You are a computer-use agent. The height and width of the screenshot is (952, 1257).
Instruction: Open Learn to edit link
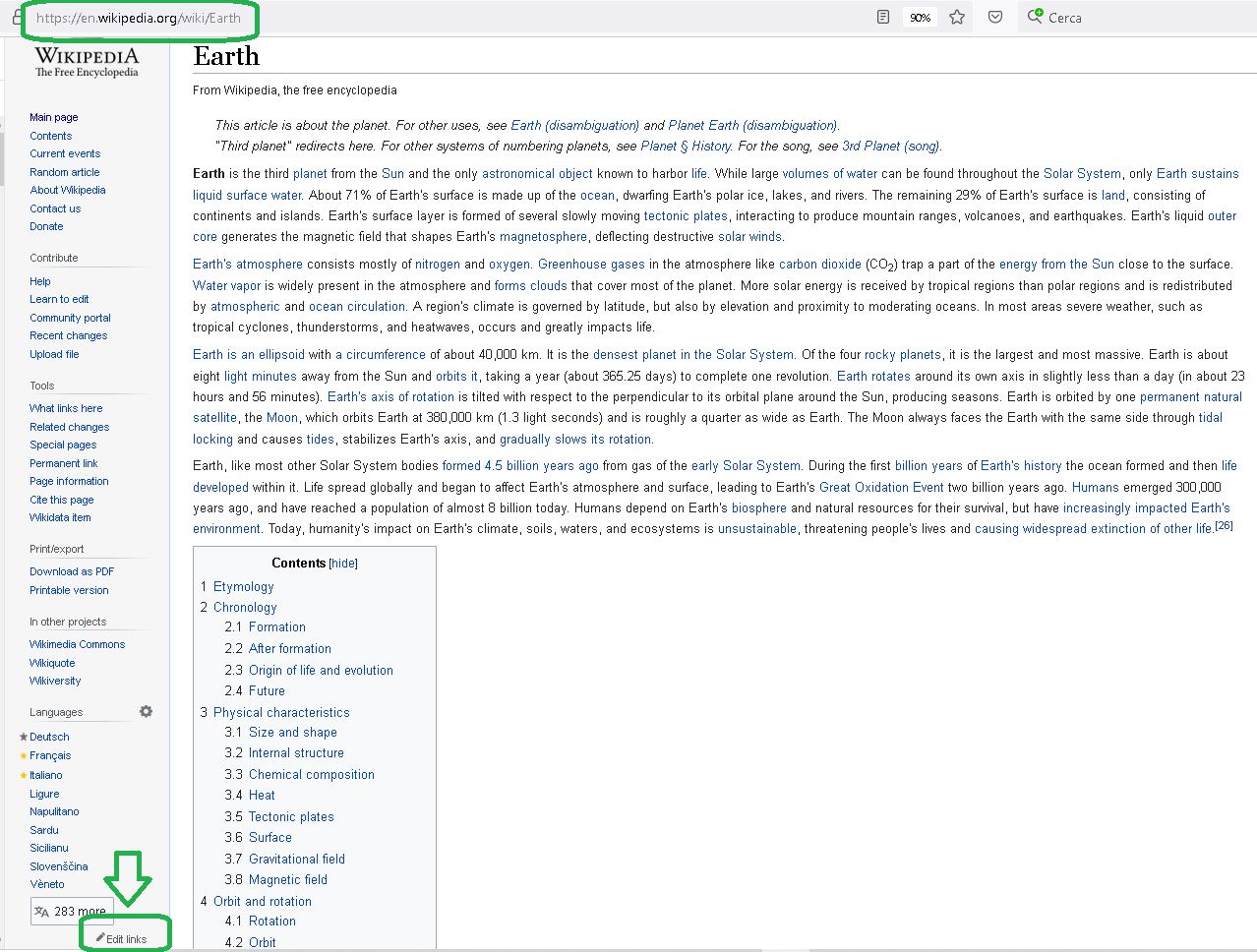(x=59, y=299)
